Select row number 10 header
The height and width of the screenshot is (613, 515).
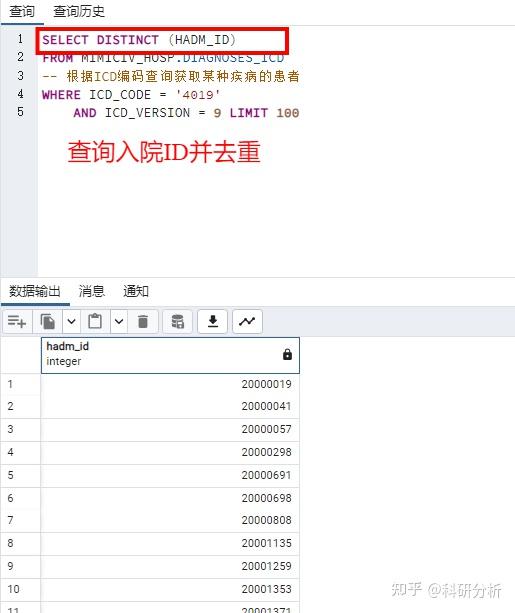click(20, 589)
